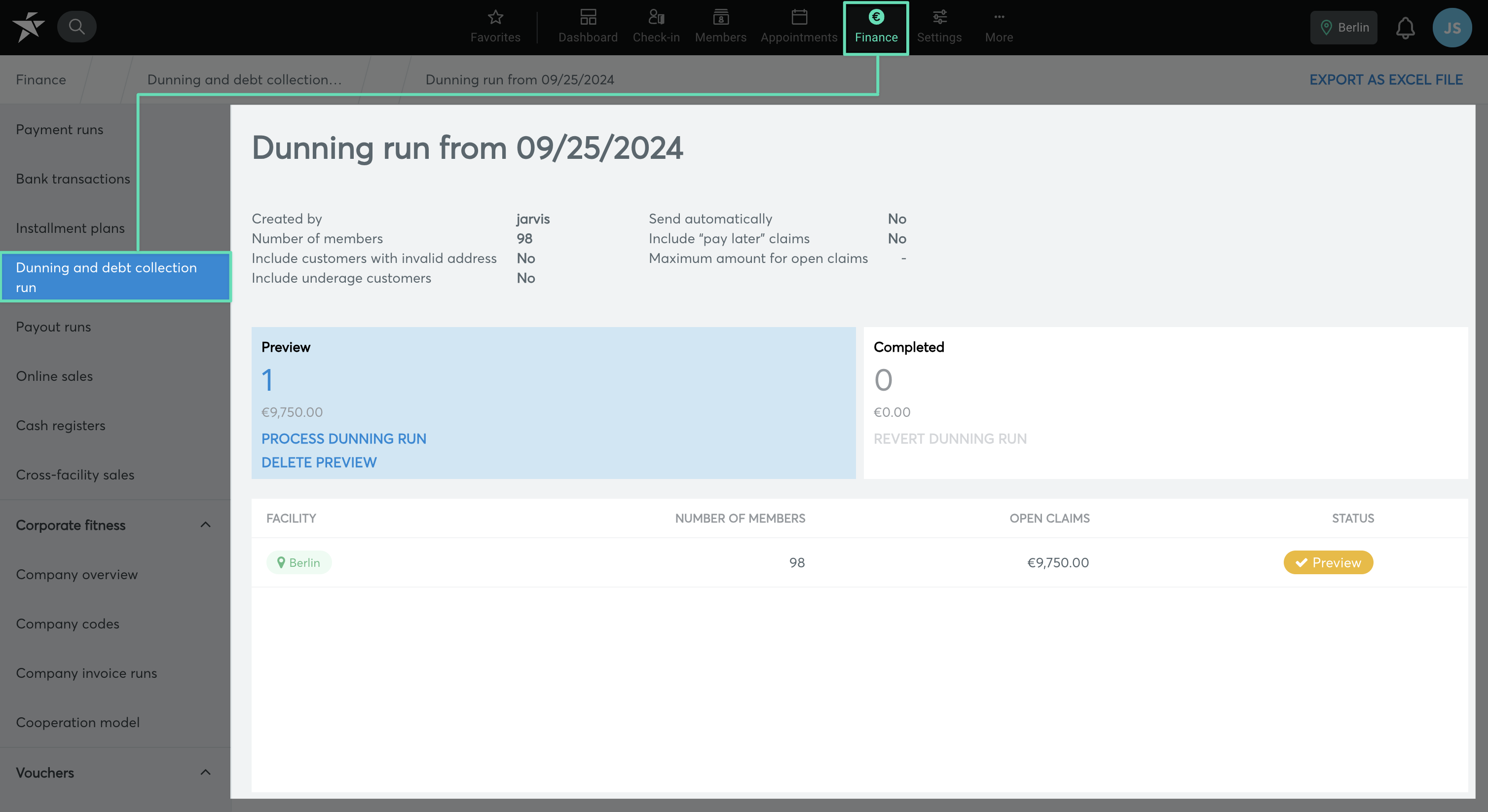Click the Open Claims column header
Image resolution: width=1488 pixels, height=812 pixels.
coord(1049,518)
